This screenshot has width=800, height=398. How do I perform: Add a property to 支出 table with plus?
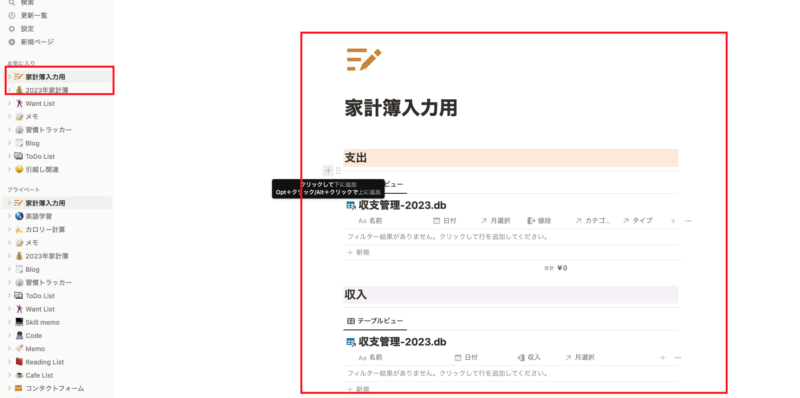(673, 221)
